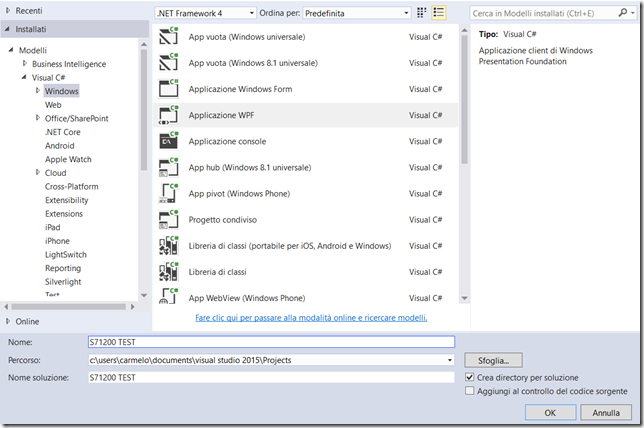Click the Applicazione Windows Form template icon

(168, 88)
